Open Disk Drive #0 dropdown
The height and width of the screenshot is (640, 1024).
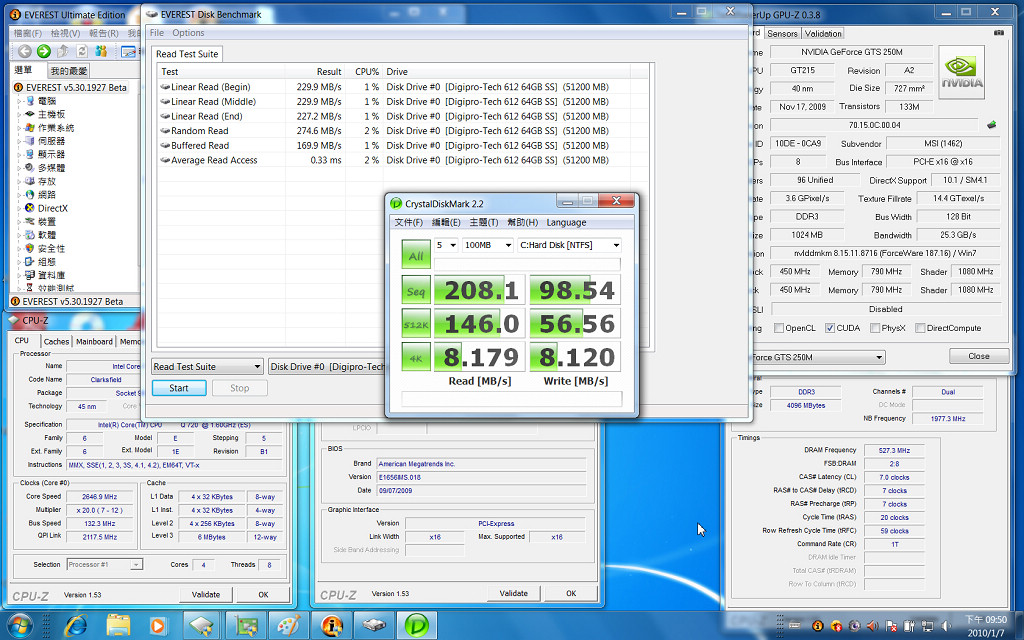click(x=328, y=366)
